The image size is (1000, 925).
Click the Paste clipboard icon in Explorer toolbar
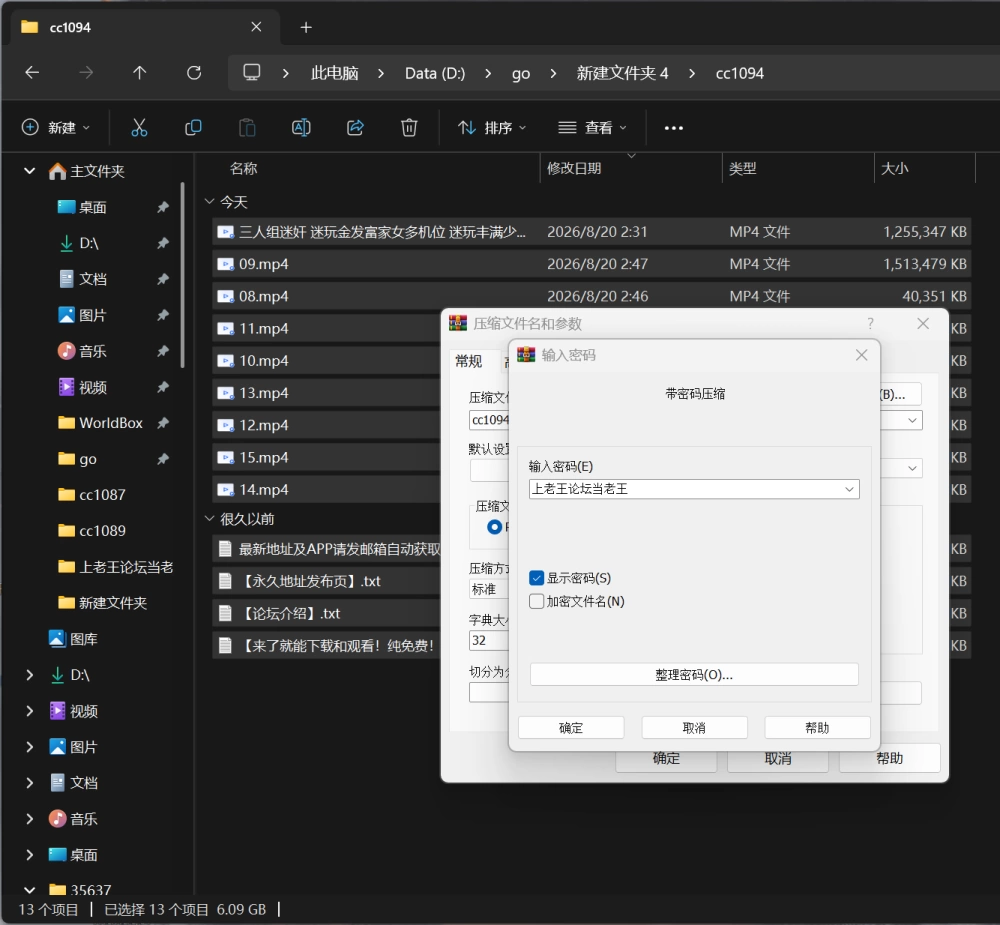pyautogui.click(x=247, y=128)
